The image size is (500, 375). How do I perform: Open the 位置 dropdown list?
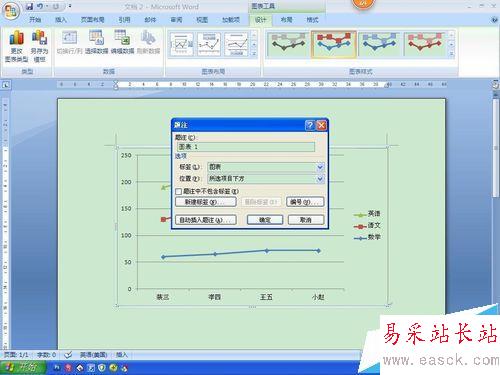coord(320,179)
